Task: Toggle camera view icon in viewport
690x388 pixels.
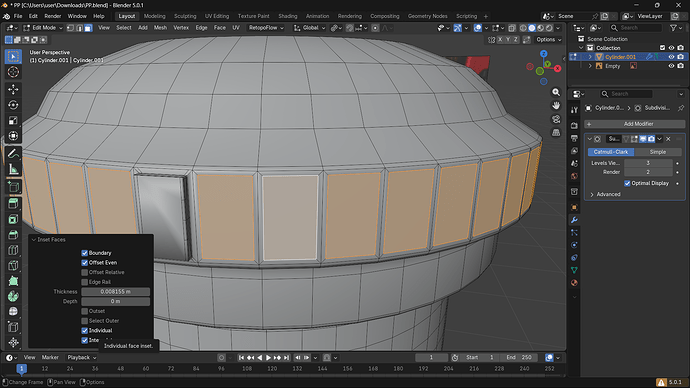Action: click(556, 119)
